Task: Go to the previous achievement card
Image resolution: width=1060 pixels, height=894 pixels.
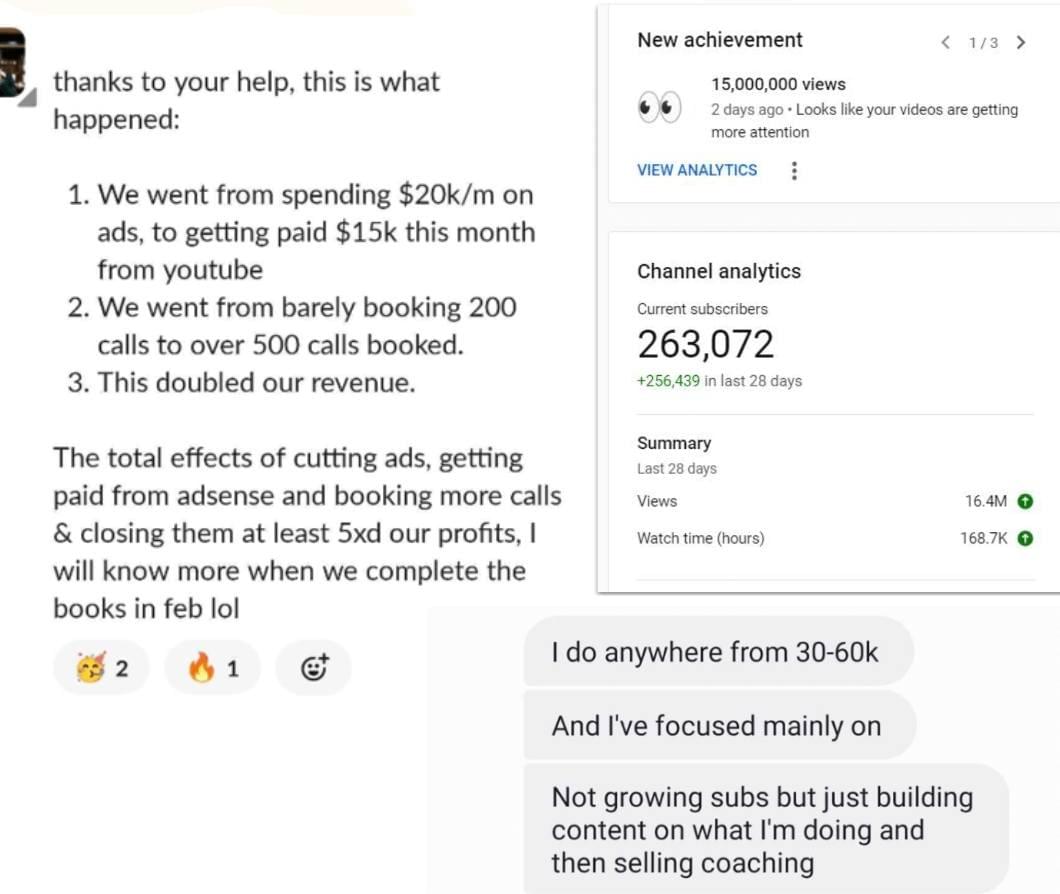Action: click(x=946, y=42)
